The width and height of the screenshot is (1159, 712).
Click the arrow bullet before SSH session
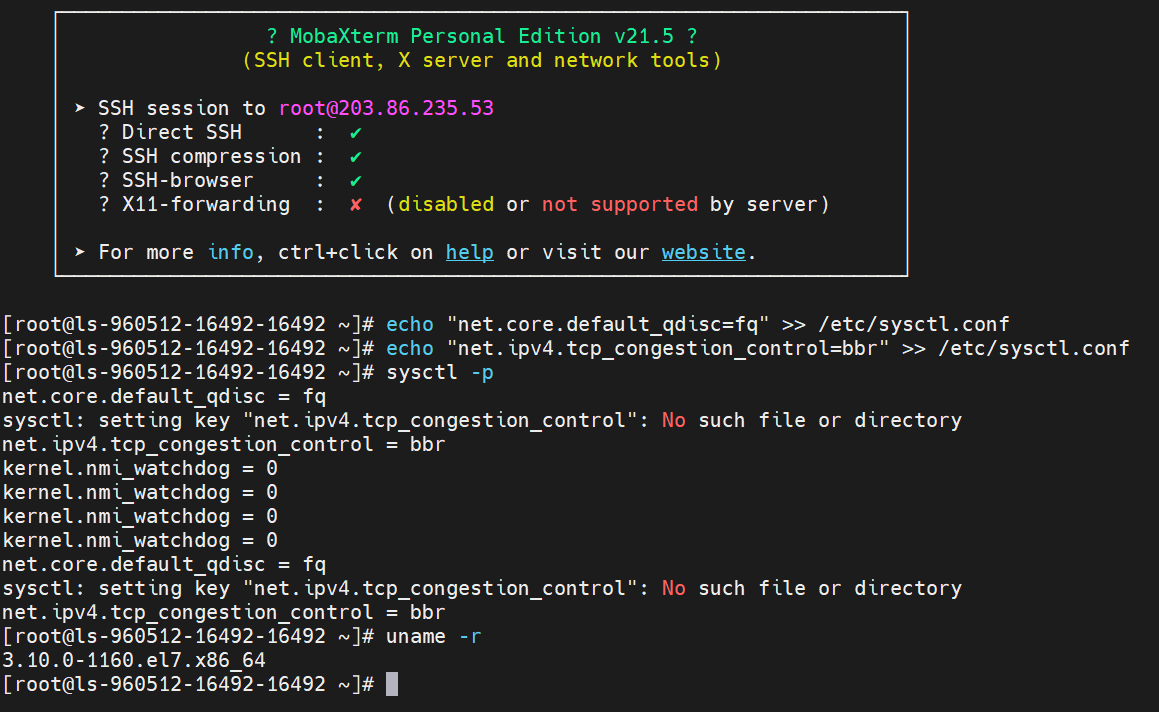[80, 108]
